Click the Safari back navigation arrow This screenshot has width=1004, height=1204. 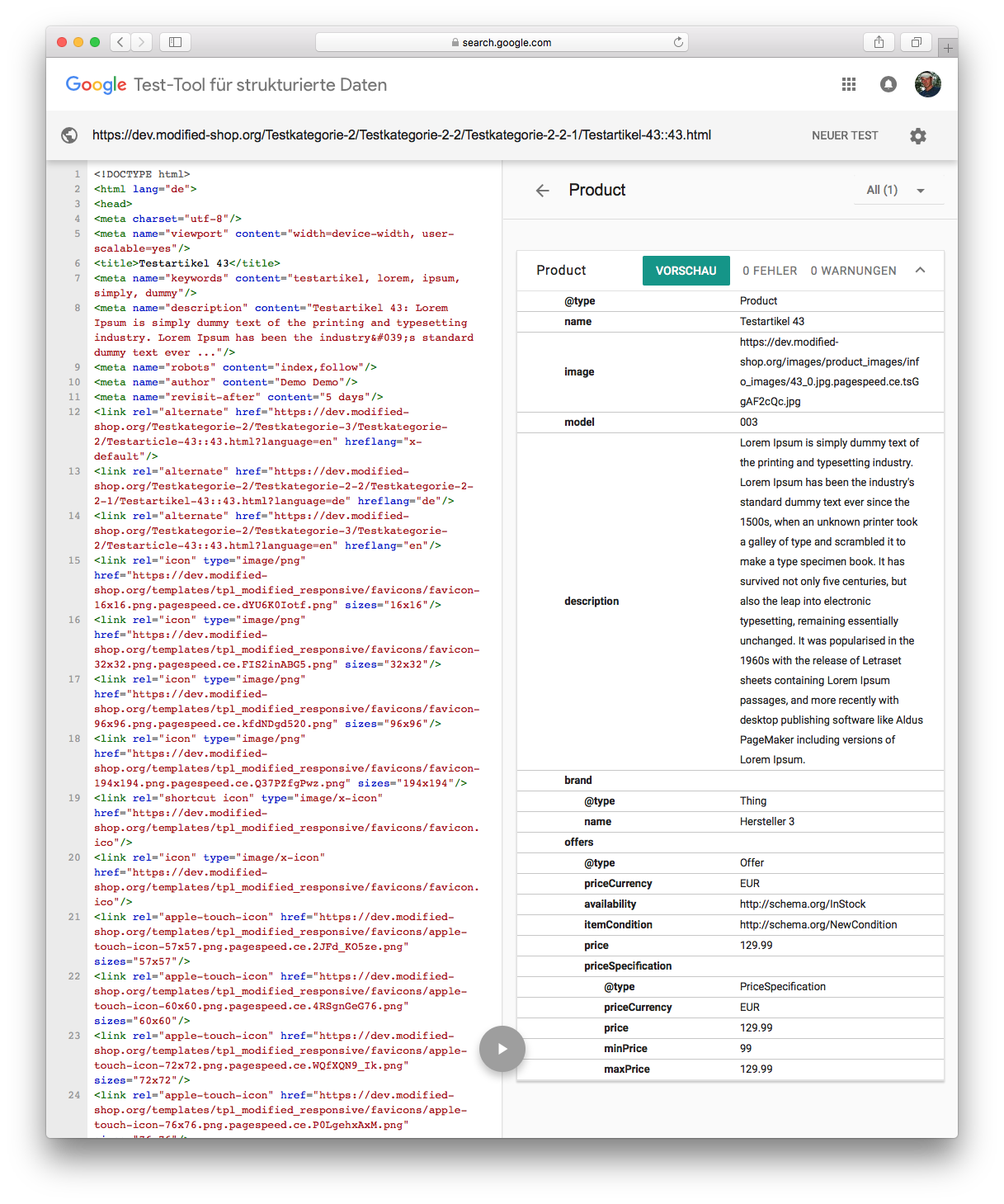(120, 42)
